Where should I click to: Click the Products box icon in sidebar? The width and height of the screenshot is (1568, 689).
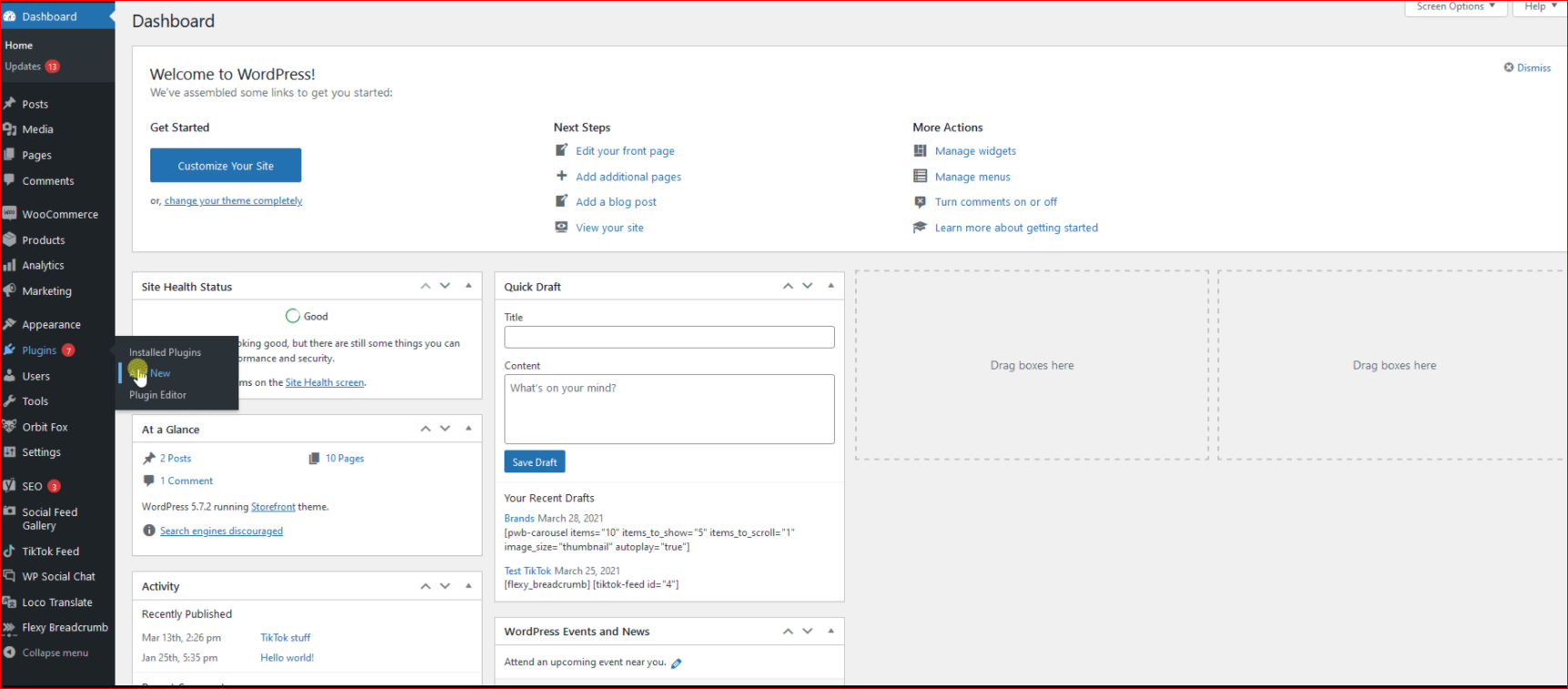[x=10, y=239]
